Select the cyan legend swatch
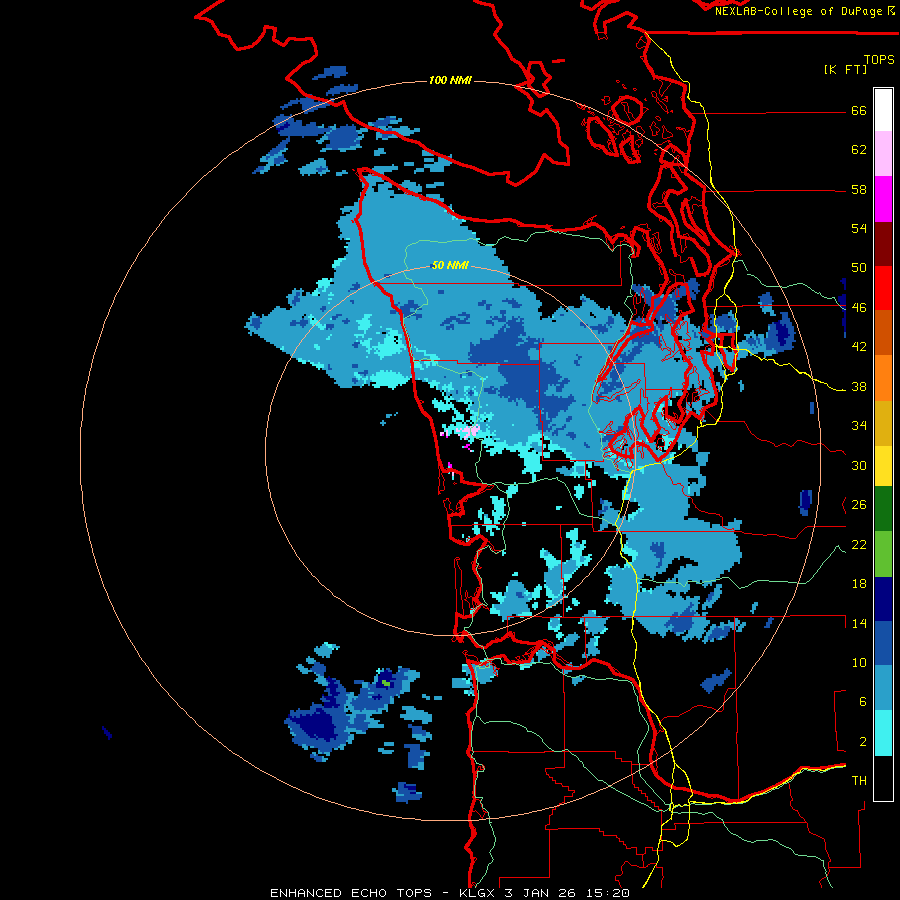The image size is (900, 900). coord(883,733)
